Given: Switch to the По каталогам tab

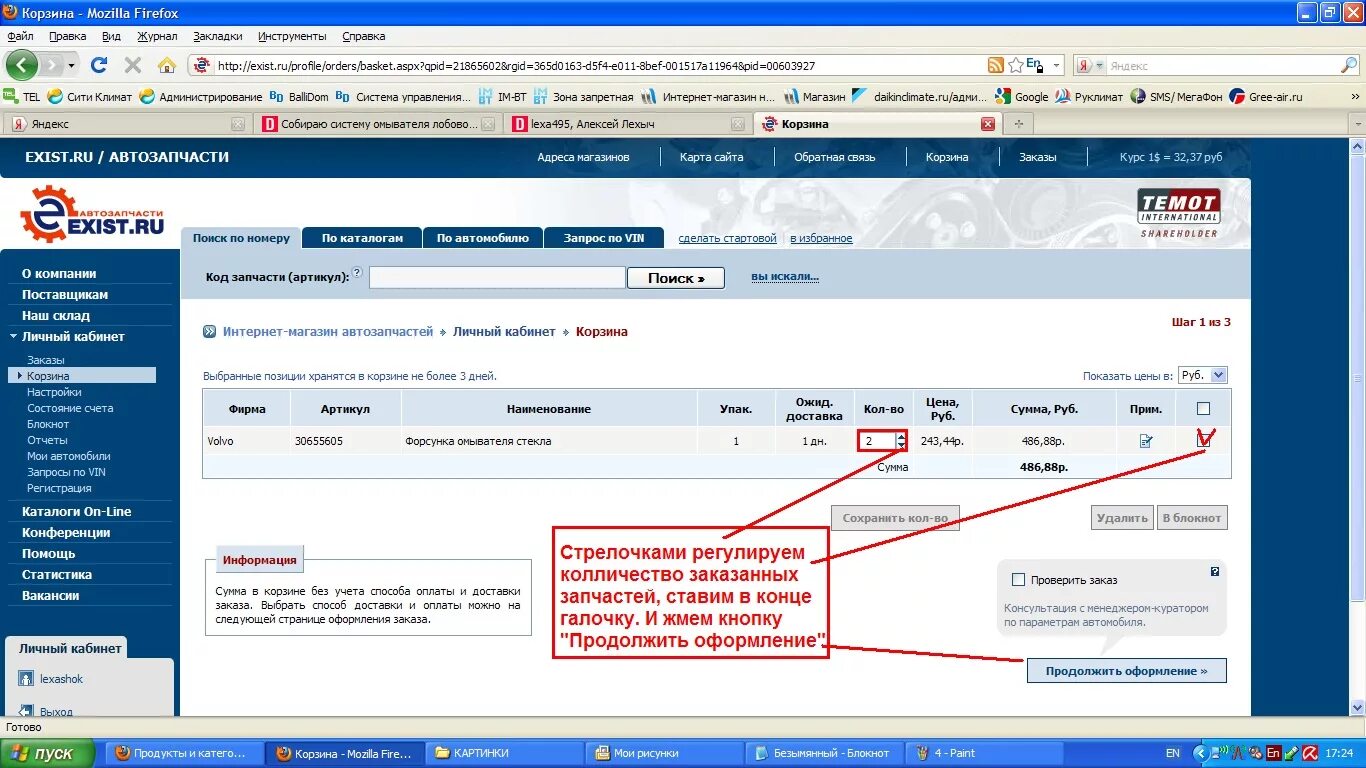Looking at the screenshot, I should click(362, 238).
